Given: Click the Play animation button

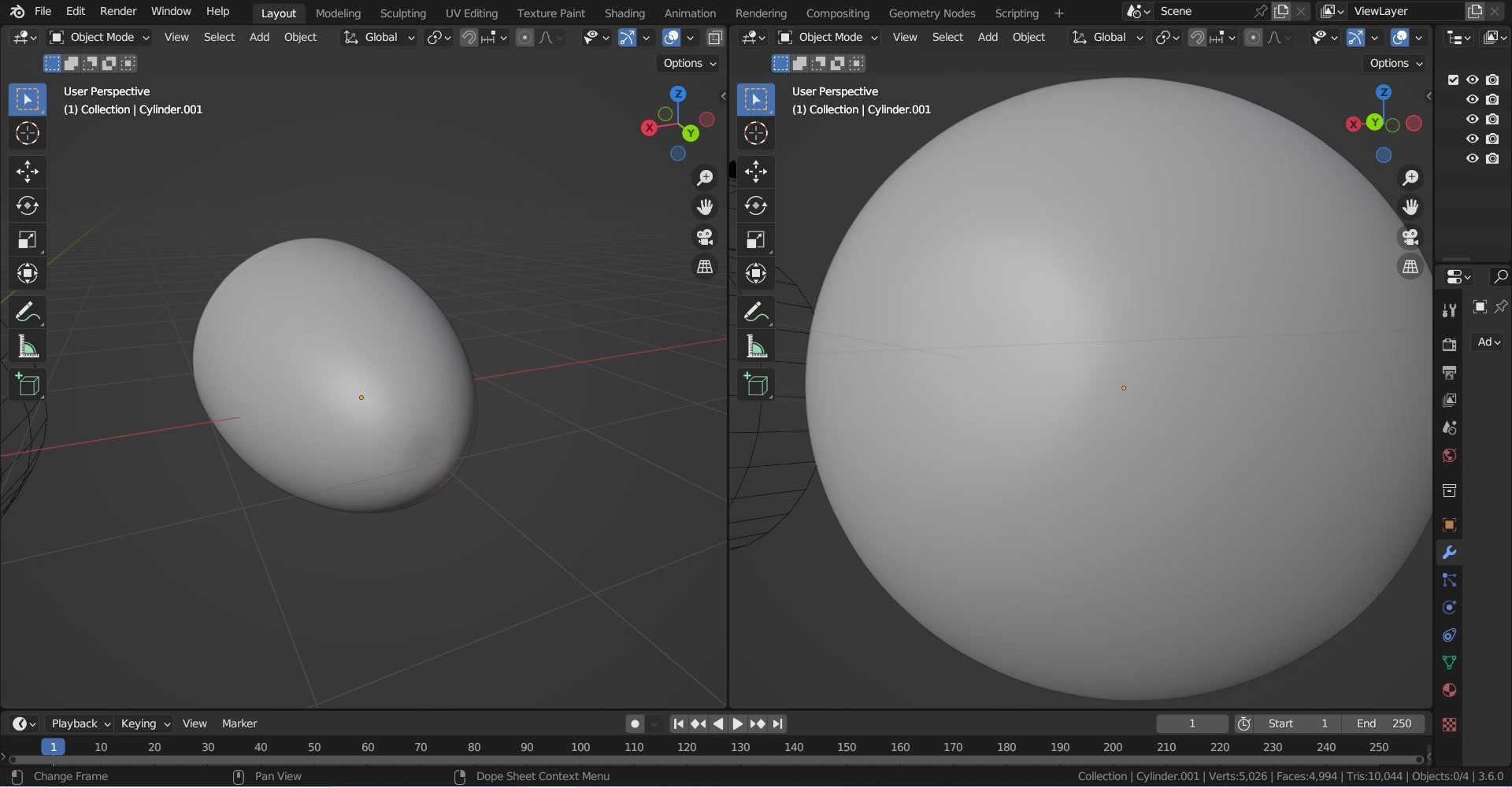Looking at the screenshot, I should (x=737, y=723).
